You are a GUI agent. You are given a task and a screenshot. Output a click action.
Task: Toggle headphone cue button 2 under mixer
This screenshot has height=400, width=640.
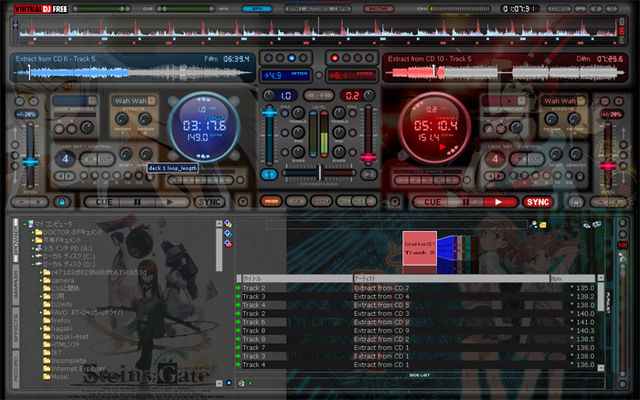368,175
